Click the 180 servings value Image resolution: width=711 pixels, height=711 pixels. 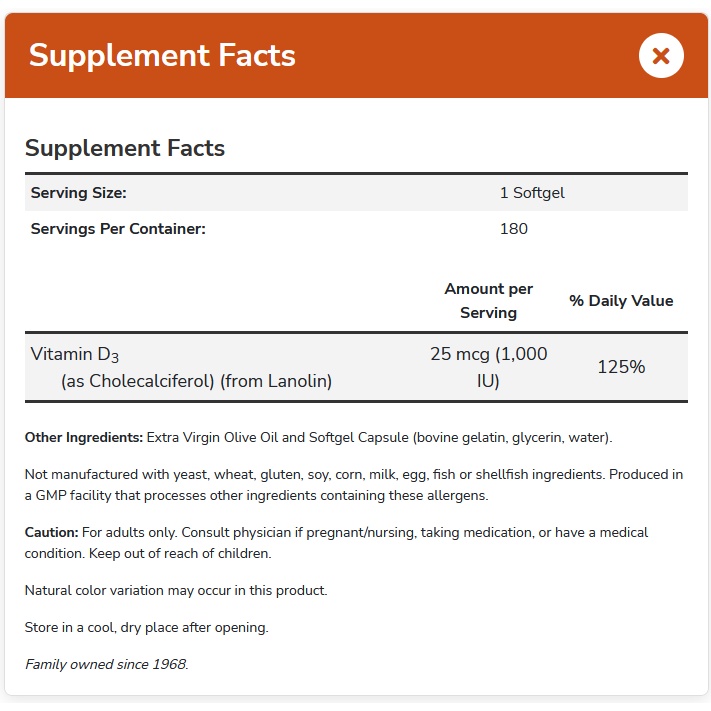514,229
